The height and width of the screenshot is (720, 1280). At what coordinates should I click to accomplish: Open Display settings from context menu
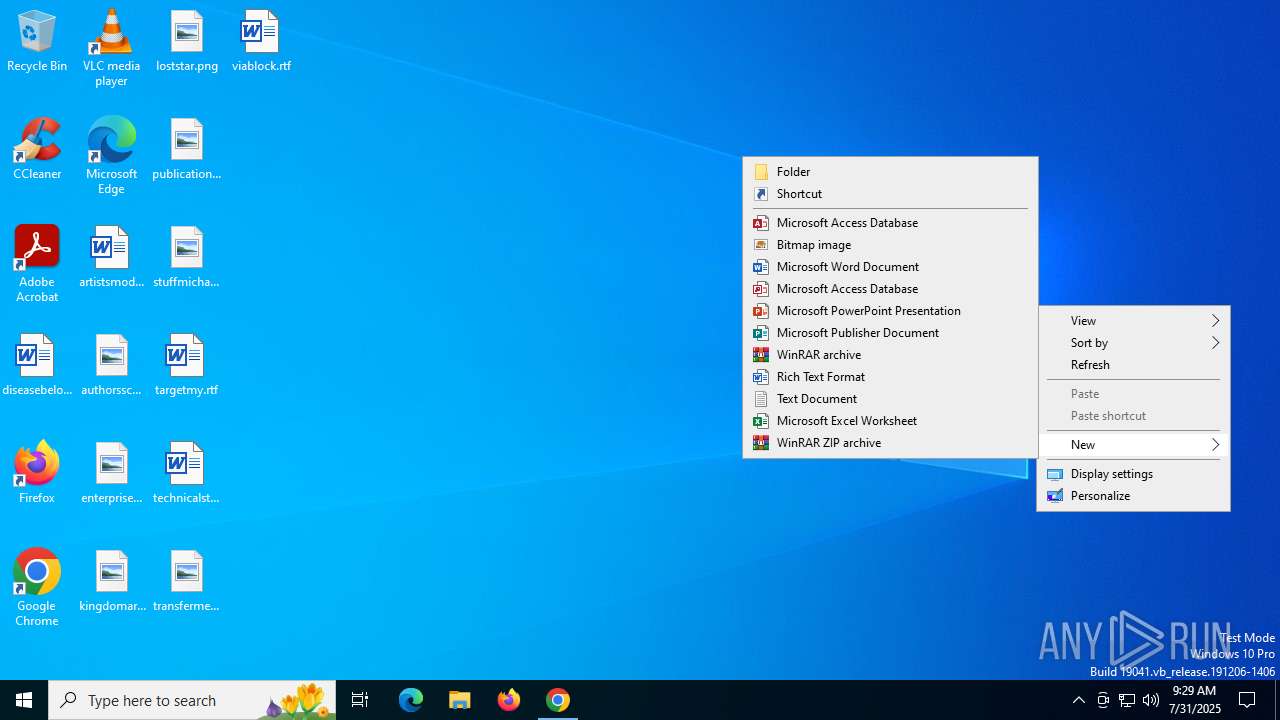coord(1133,474)
